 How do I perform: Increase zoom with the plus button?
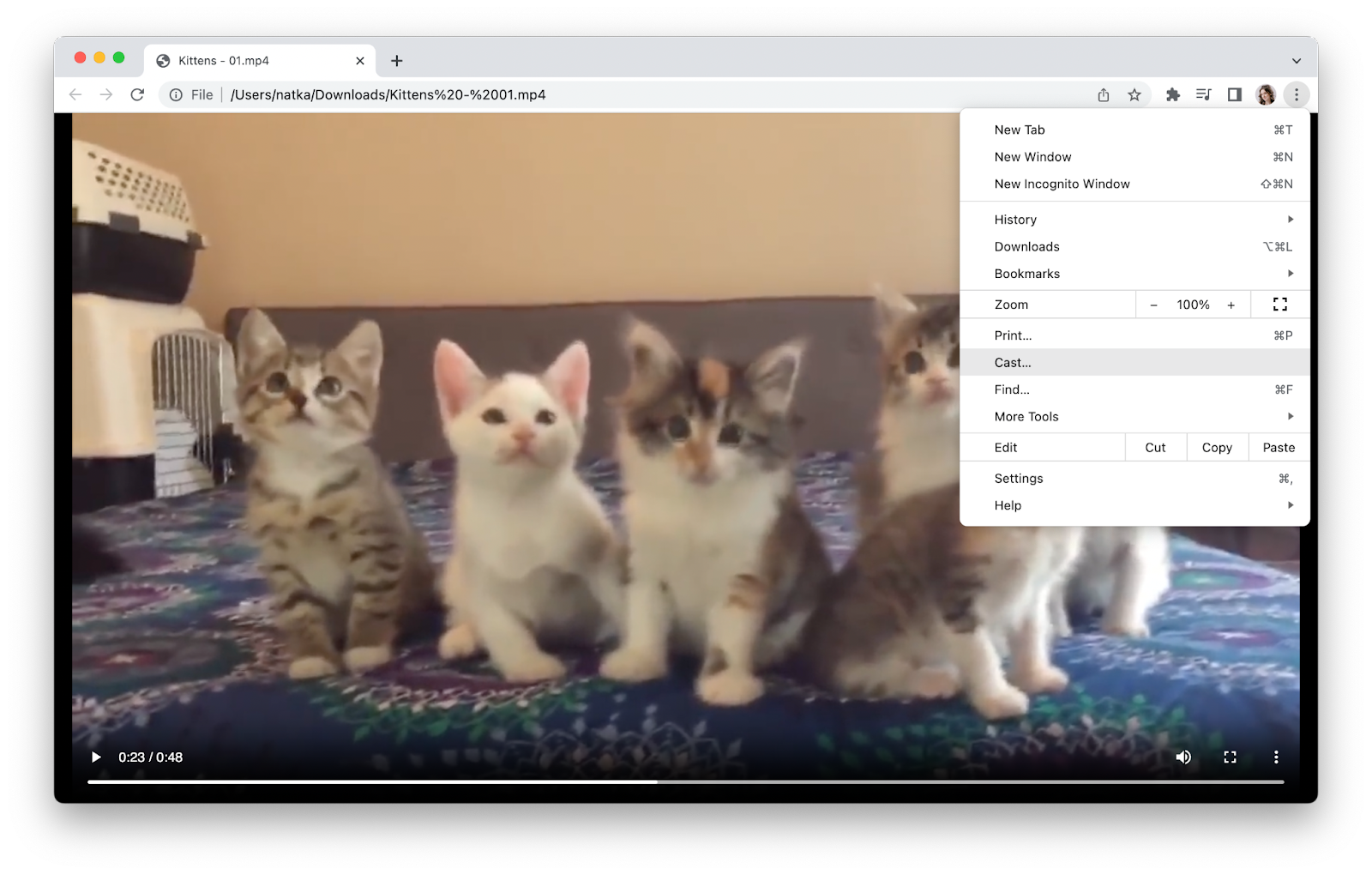coord(1231,305)
